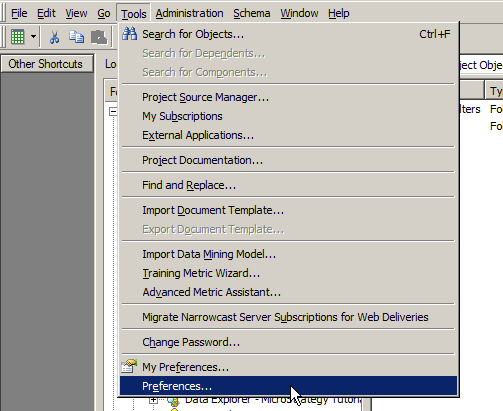
Task: Open the Edit menu
Action: [x=46, y=13]
